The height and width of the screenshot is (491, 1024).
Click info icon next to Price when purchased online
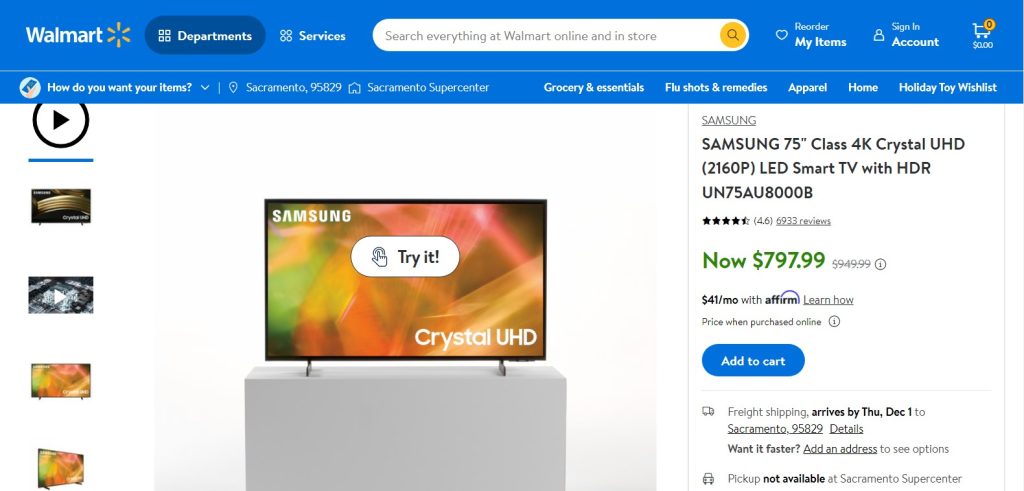click(x=834, y=321)
